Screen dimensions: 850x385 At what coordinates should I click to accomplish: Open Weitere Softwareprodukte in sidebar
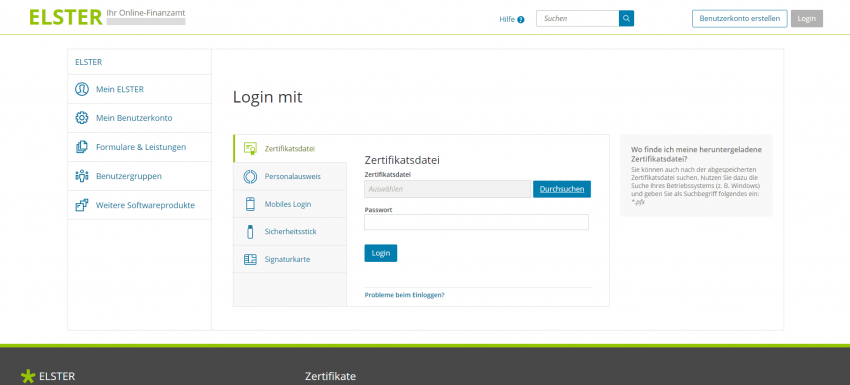click(x=139, y=205)
